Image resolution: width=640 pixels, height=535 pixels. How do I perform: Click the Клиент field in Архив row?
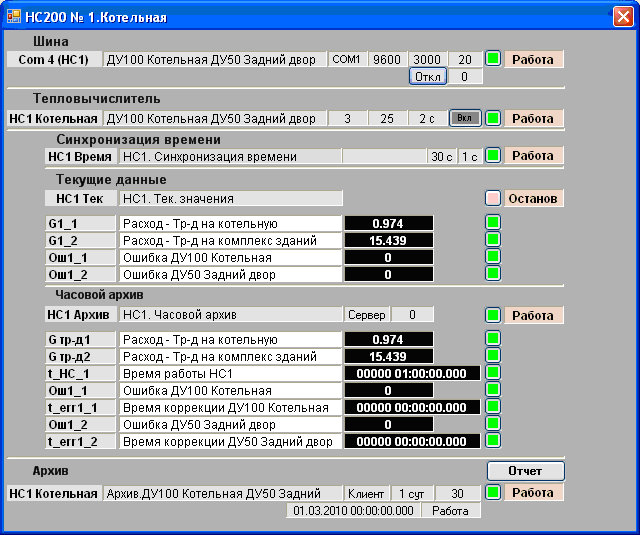tap(366, 493)
